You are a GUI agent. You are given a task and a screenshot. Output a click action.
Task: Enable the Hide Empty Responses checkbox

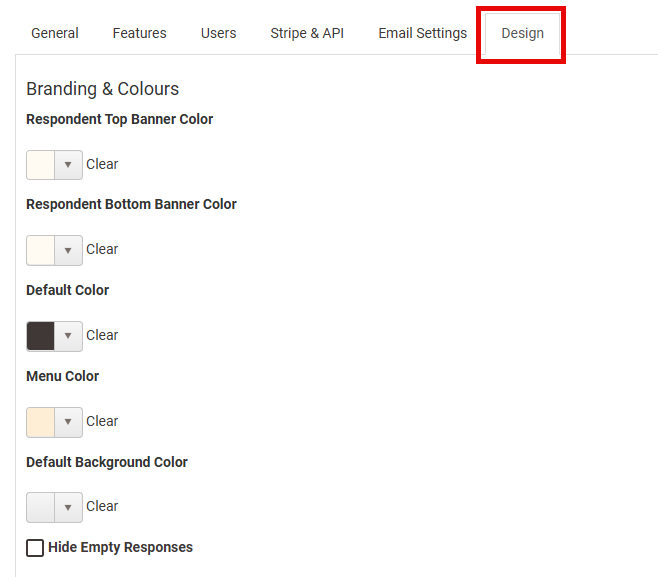(35, 548)
